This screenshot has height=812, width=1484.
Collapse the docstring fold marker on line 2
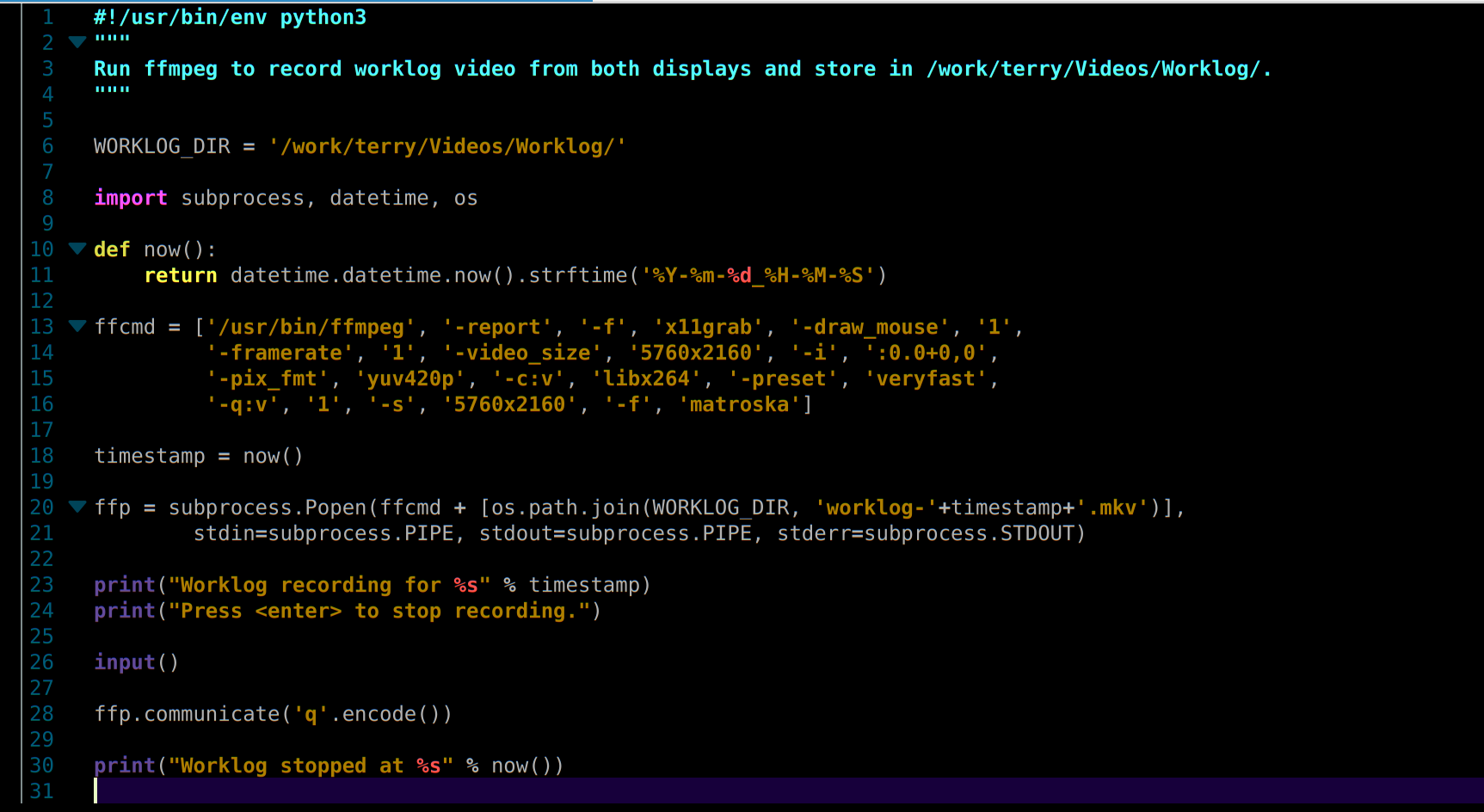coord(77,42)
